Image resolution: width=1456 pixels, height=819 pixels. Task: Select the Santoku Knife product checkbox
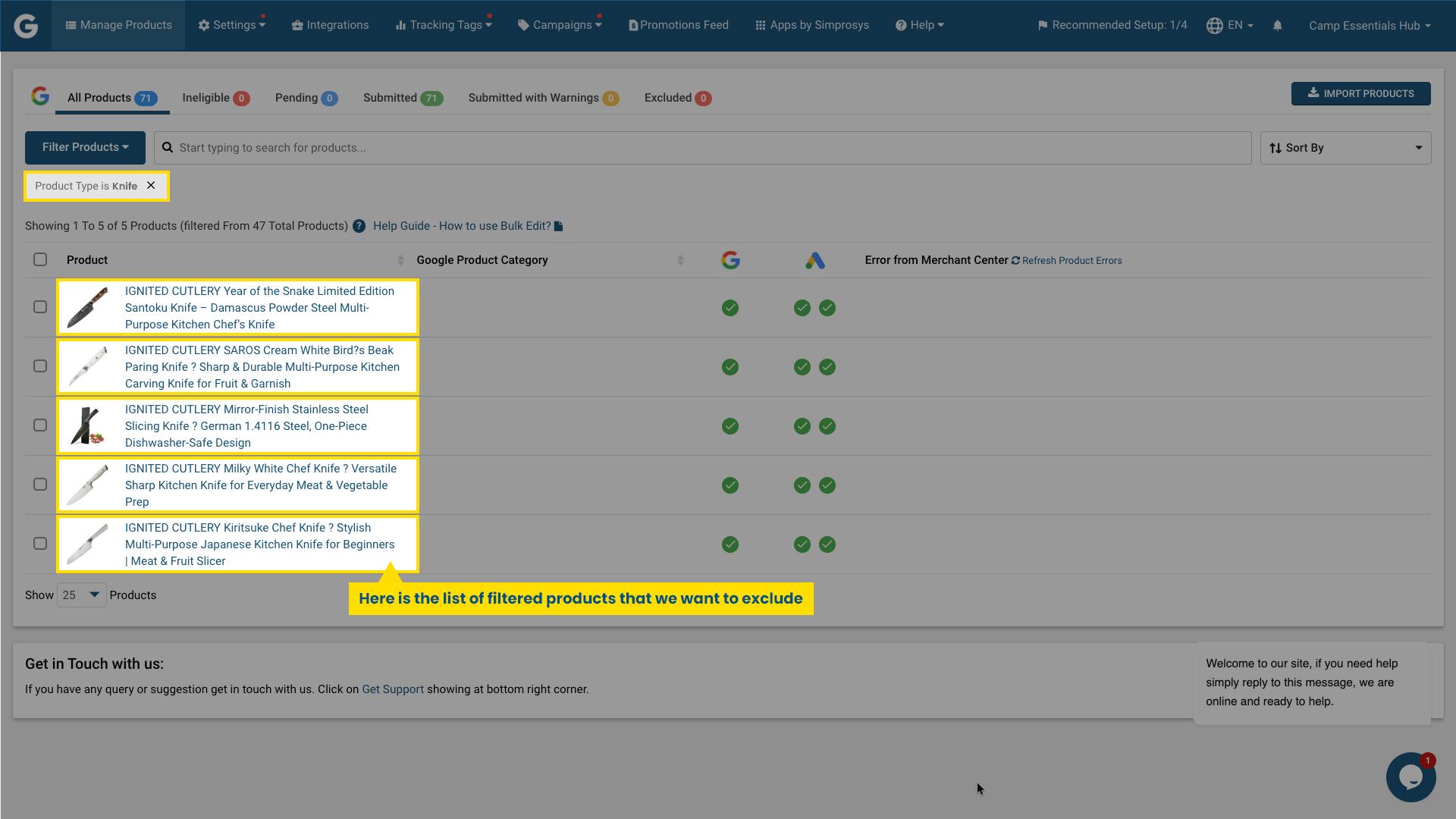point(39,307)
